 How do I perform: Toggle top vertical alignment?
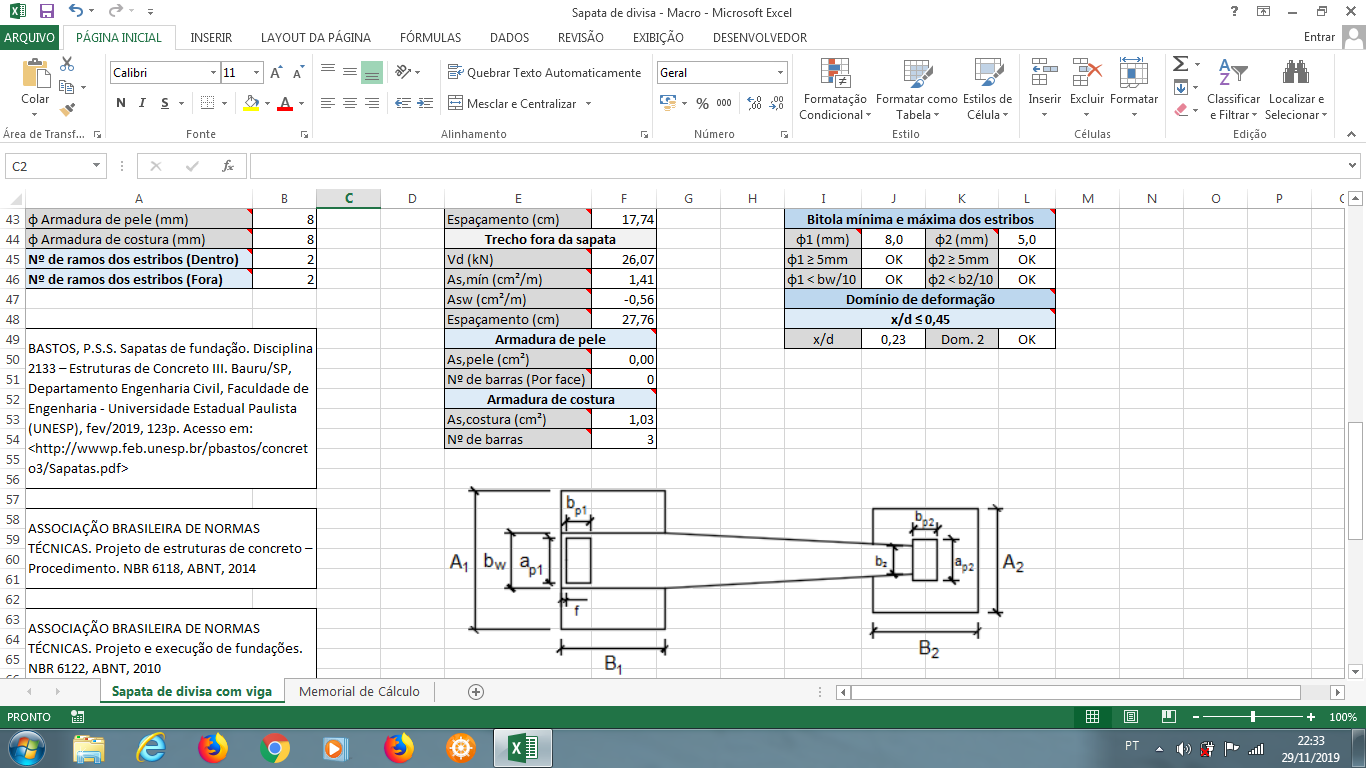click(x=327, y=72)
